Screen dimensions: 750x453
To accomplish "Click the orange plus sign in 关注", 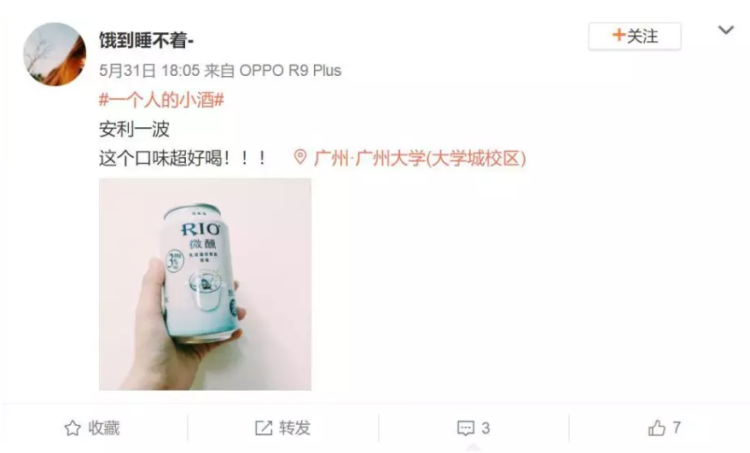I will pyautogui.click(x=618, y=35).
